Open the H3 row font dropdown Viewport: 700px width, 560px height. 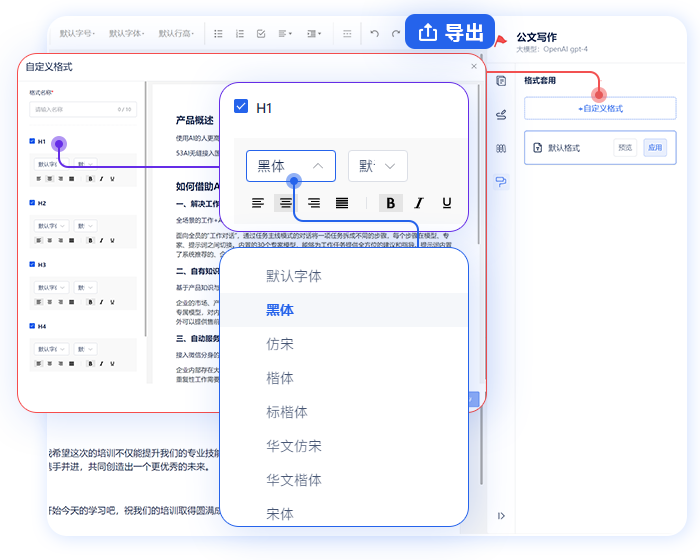pos(51,288)
